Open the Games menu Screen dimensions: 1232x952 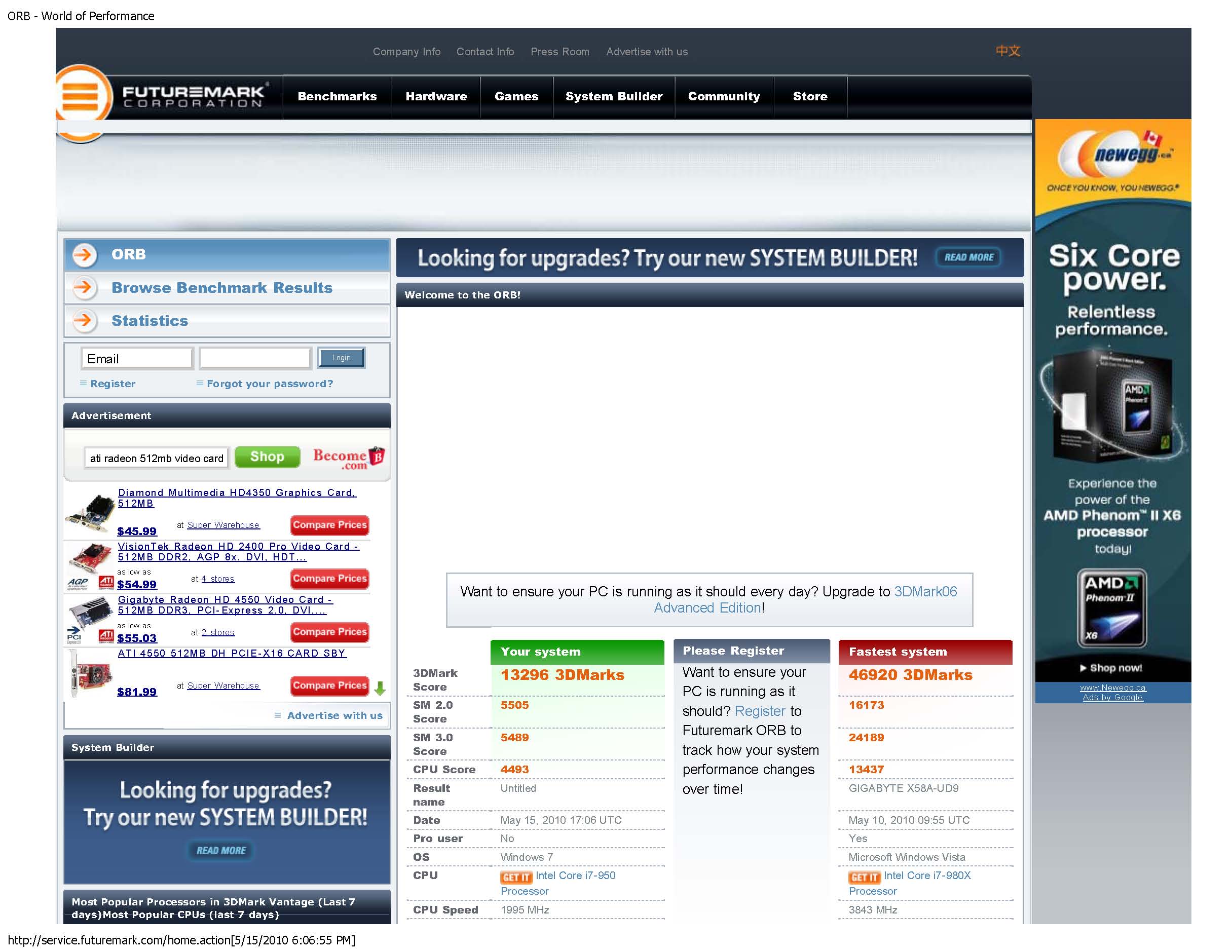[516, 96]
